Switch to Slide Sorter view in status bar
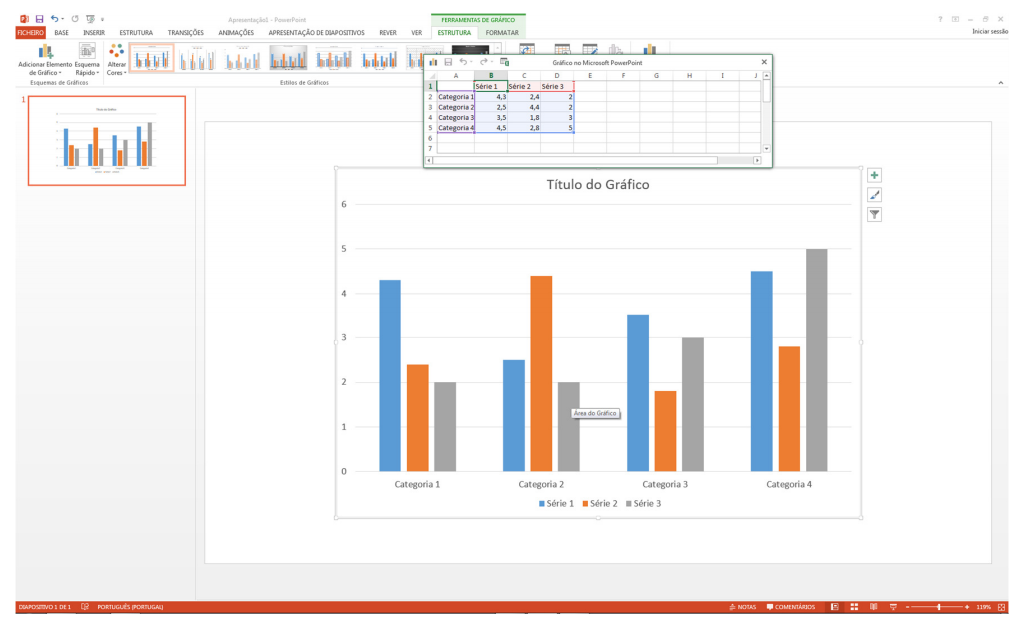Image resolution: width=1020 pixels, height=623 pixels. 854,607
